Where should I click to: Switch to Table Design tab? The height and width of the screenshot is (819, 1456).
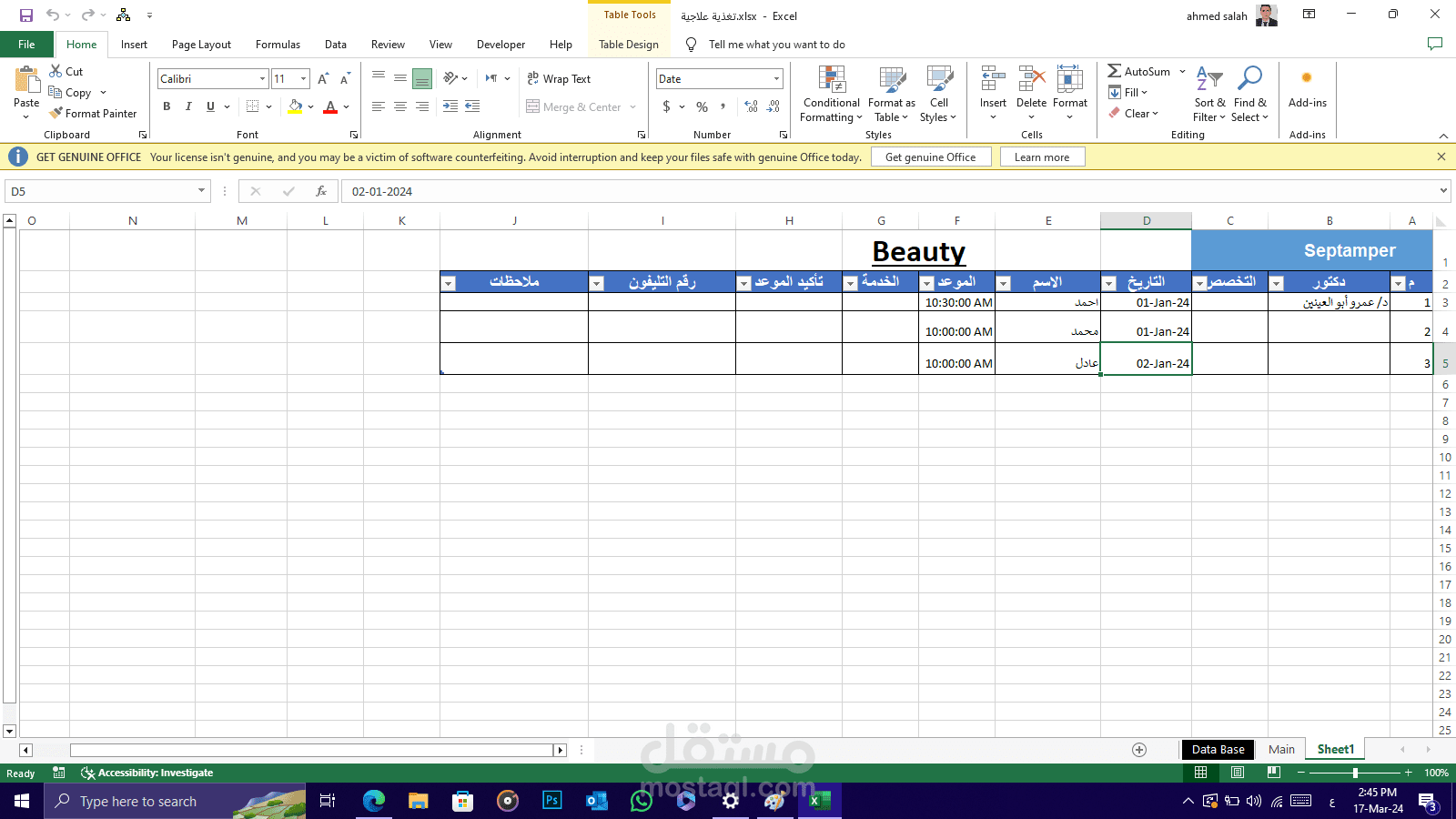pyautogui.click(x=629, y=44)
